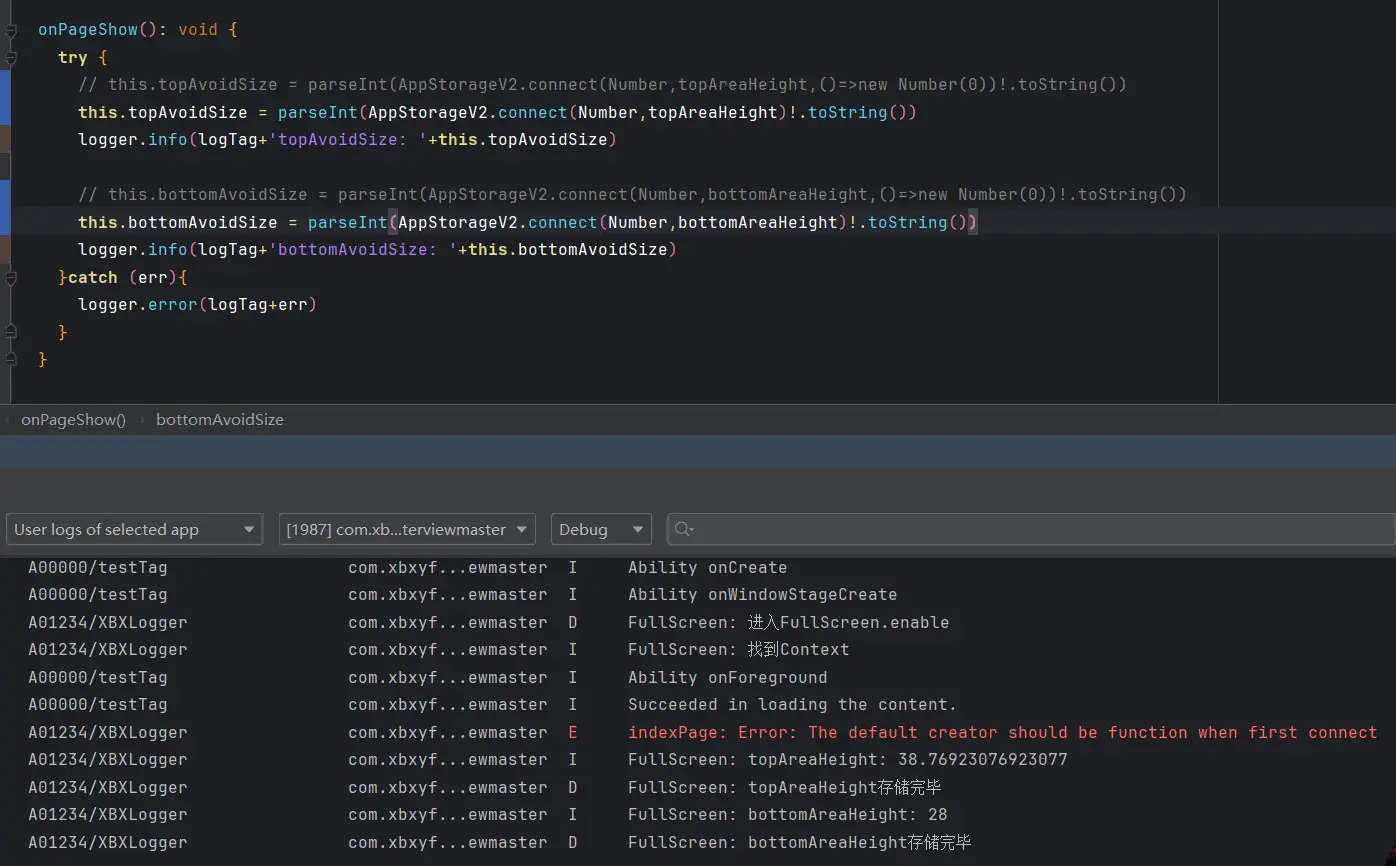Click fold-end marker beside onPageShow closing brace
The image size is (1396, 866).
11,358
